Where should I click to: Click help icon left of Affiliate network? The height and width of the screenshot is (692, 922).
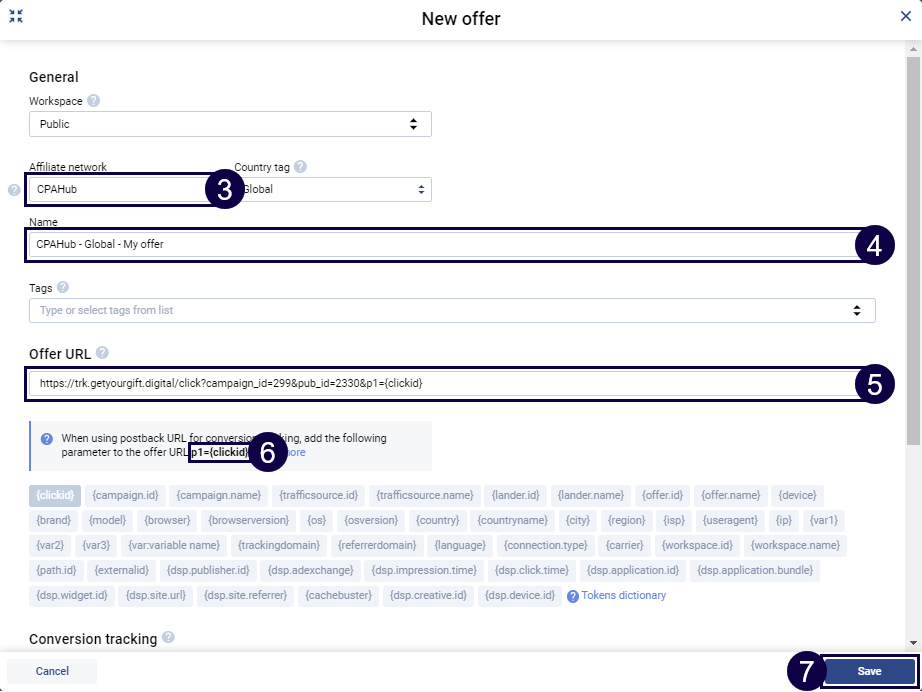pos(14,189)
